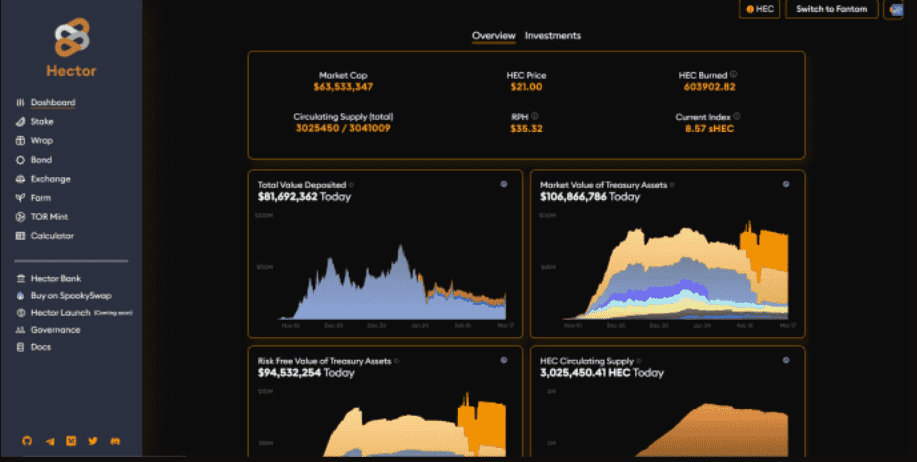The height and width of the screenshot is (462, 917).
Task: Click the Circulating Supply value 3025450 / 3041009
Action: (343, 128)
